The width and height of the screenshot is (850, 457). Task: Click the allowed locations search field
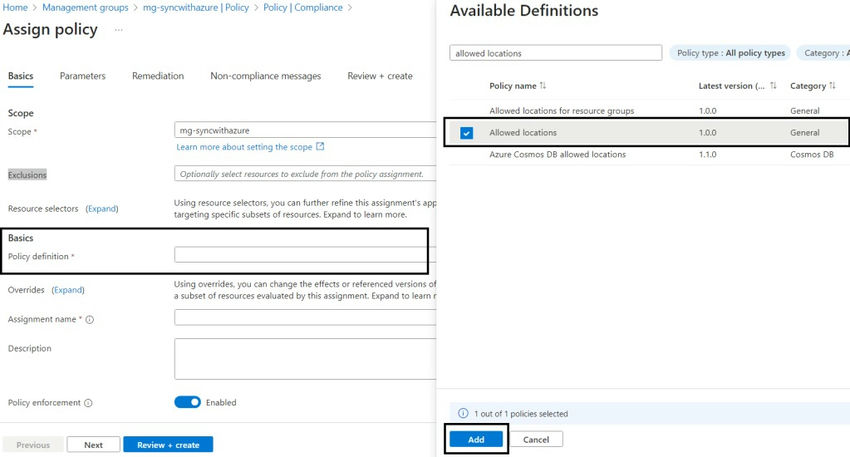pos(555,53)
